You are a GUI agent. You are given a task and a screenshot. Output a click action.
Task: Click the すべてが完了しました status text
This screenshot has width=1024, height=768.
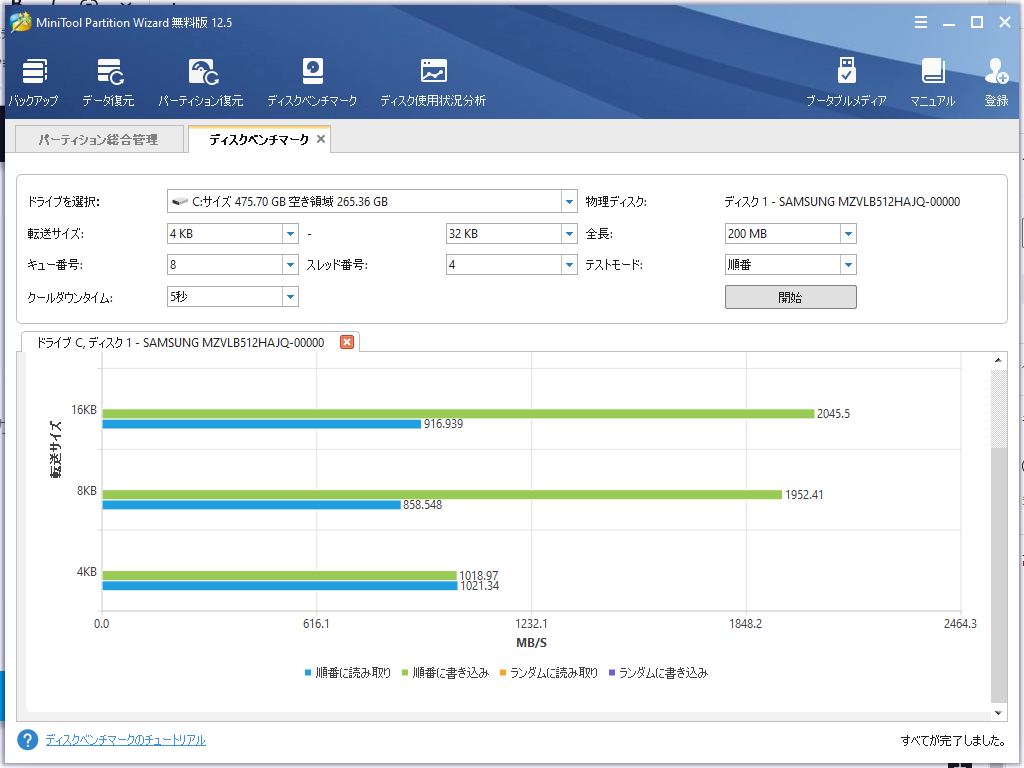pyautogui.click(x=953, y=741)
